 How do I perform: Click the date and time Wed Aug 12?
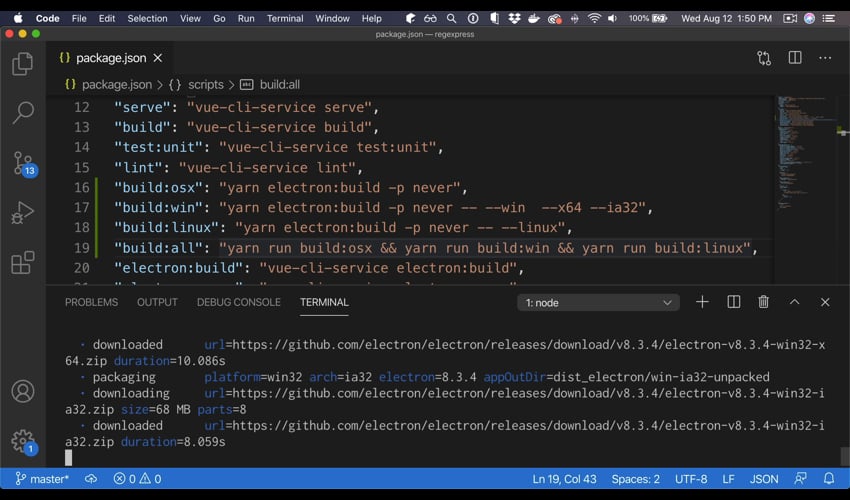pyautogui.click(x=726, y=18)
